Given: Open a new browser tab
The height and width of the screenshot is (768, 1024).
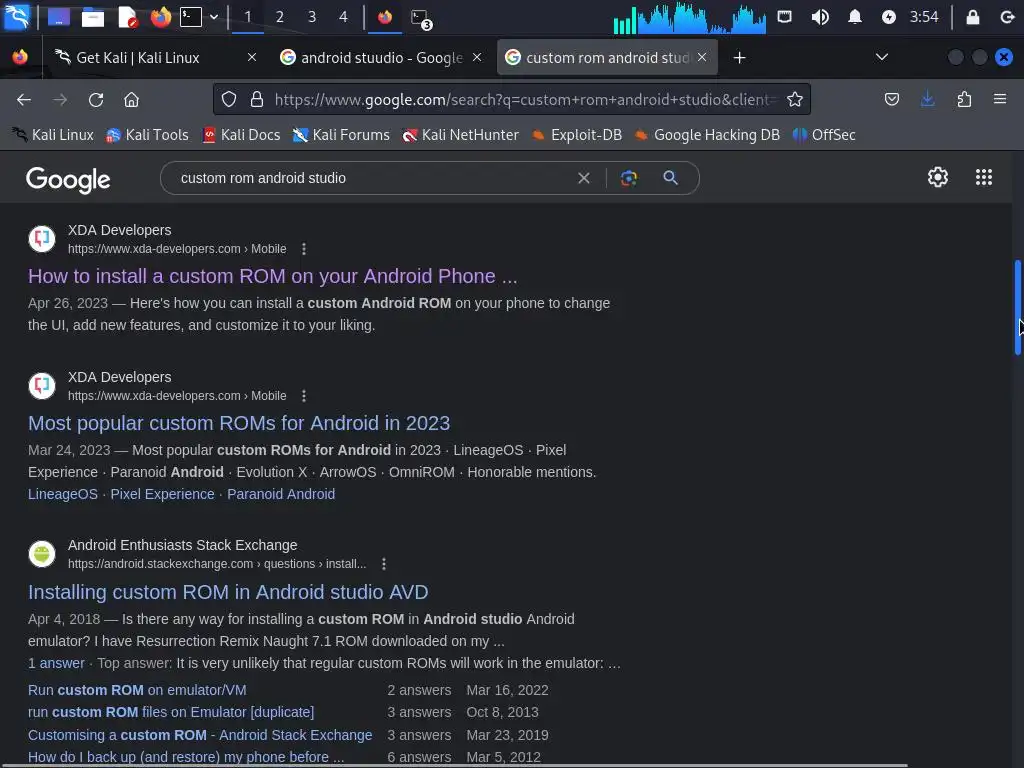Looking at the screenshot, I should pos(739,57).
